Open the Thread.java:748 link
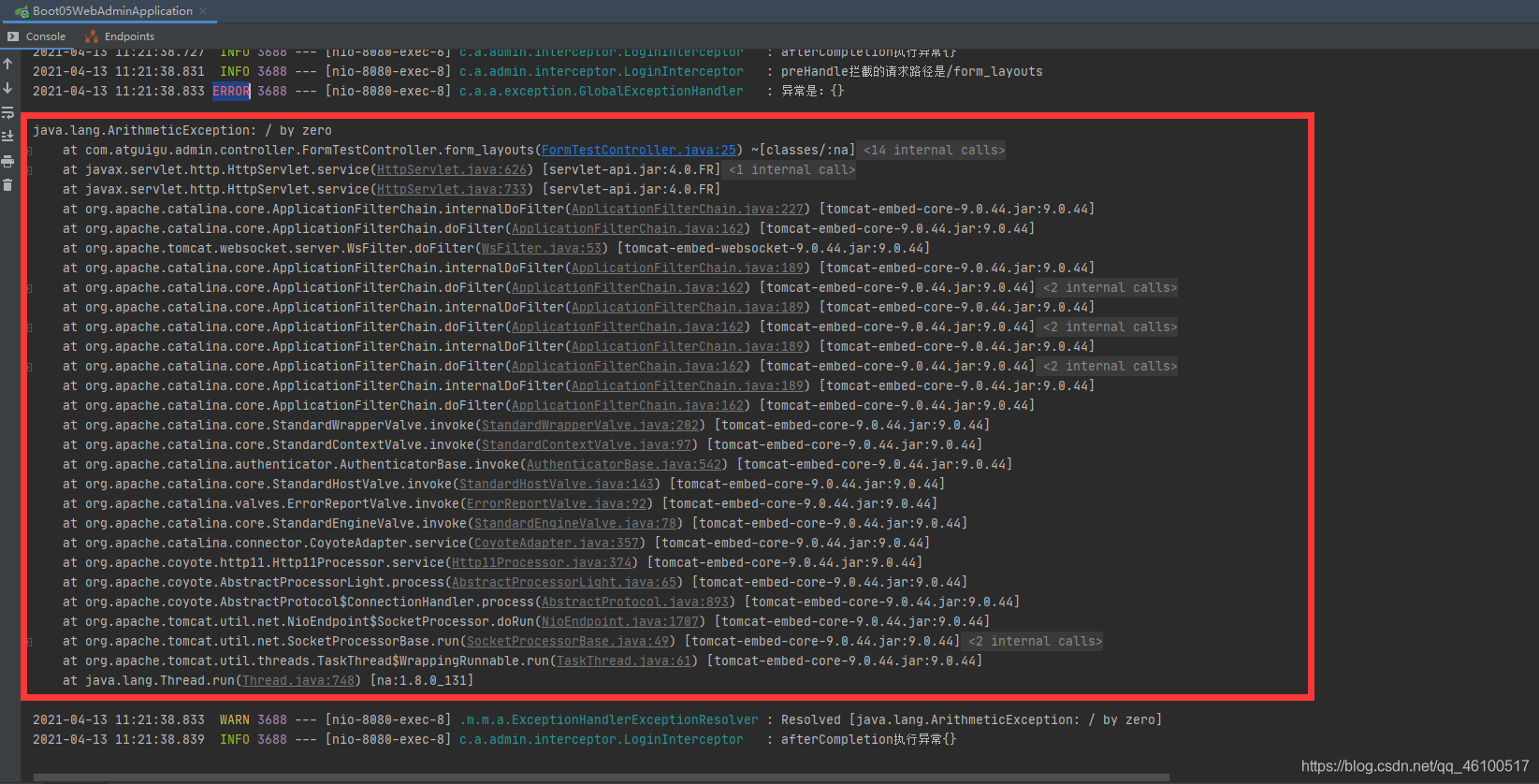The height and width of the screenshot is (784, 1539). click(298, 680)
